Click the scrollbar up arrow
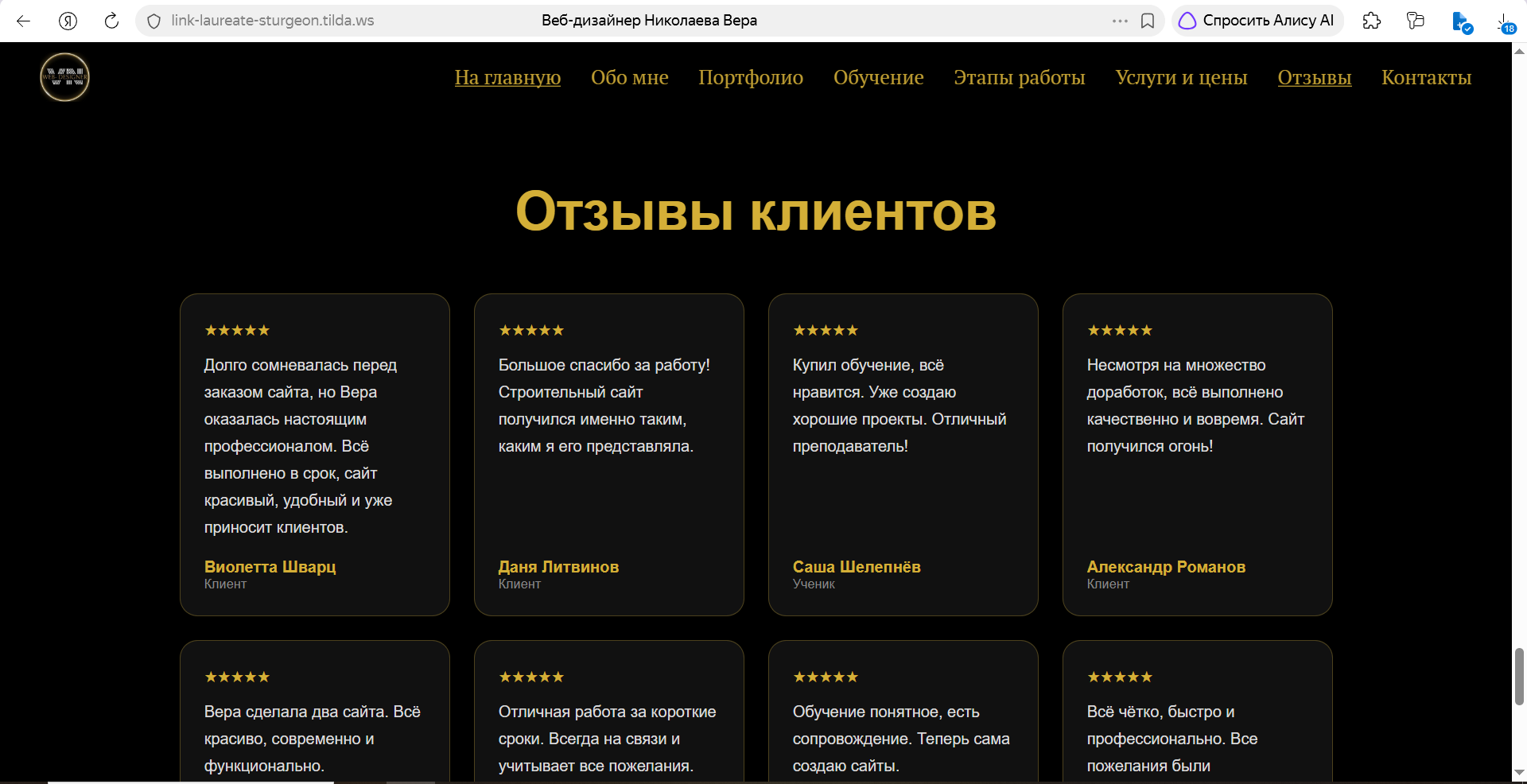 1519,51
